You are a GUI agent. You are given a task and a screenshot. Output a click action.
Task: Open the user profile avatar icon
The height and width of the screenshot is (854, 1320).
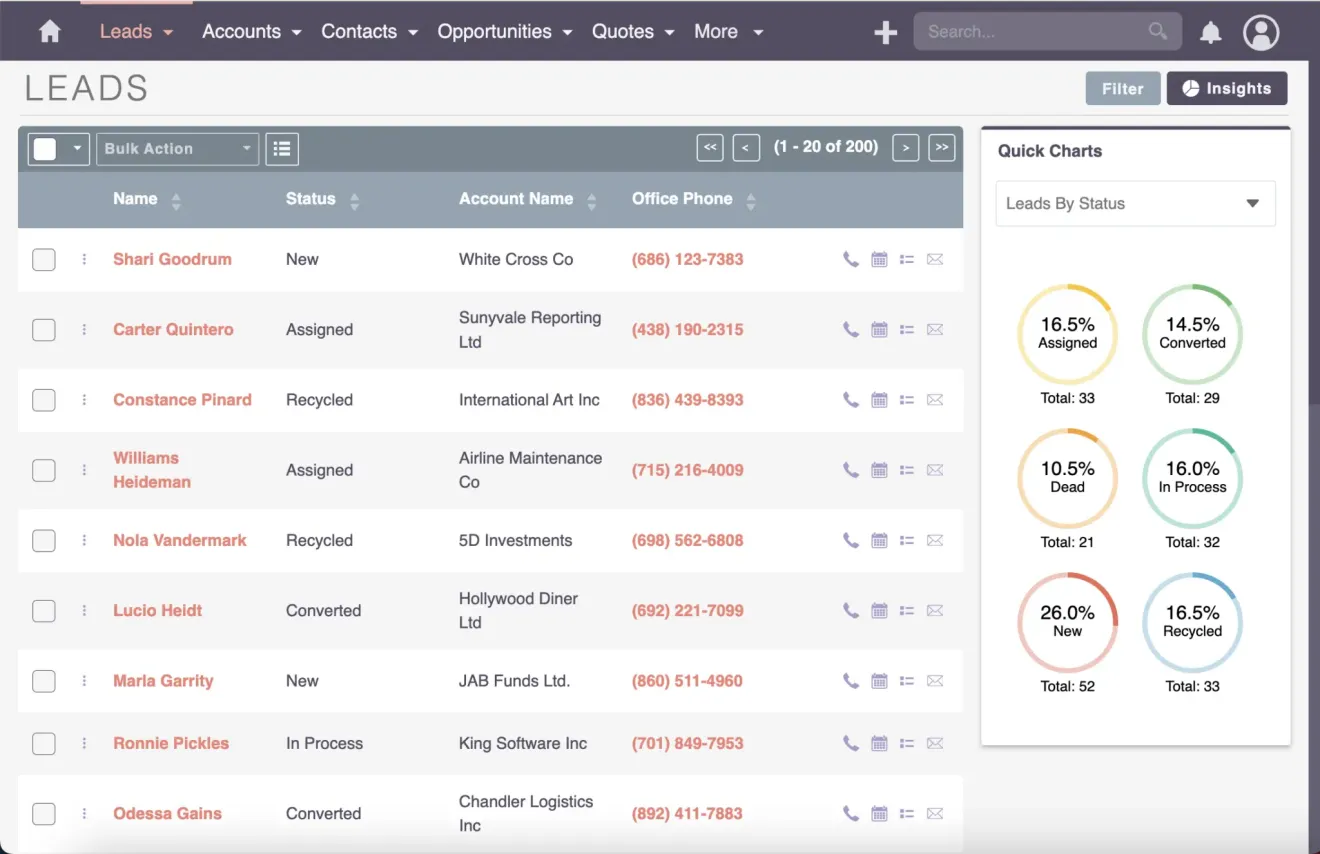[1261, 31]
